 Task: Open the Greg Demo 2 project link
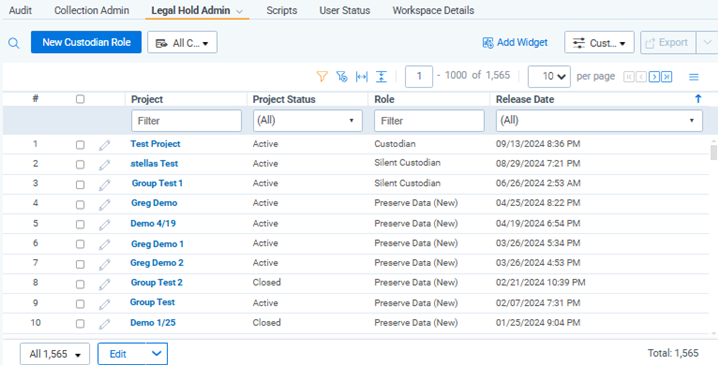pos(157,263)
